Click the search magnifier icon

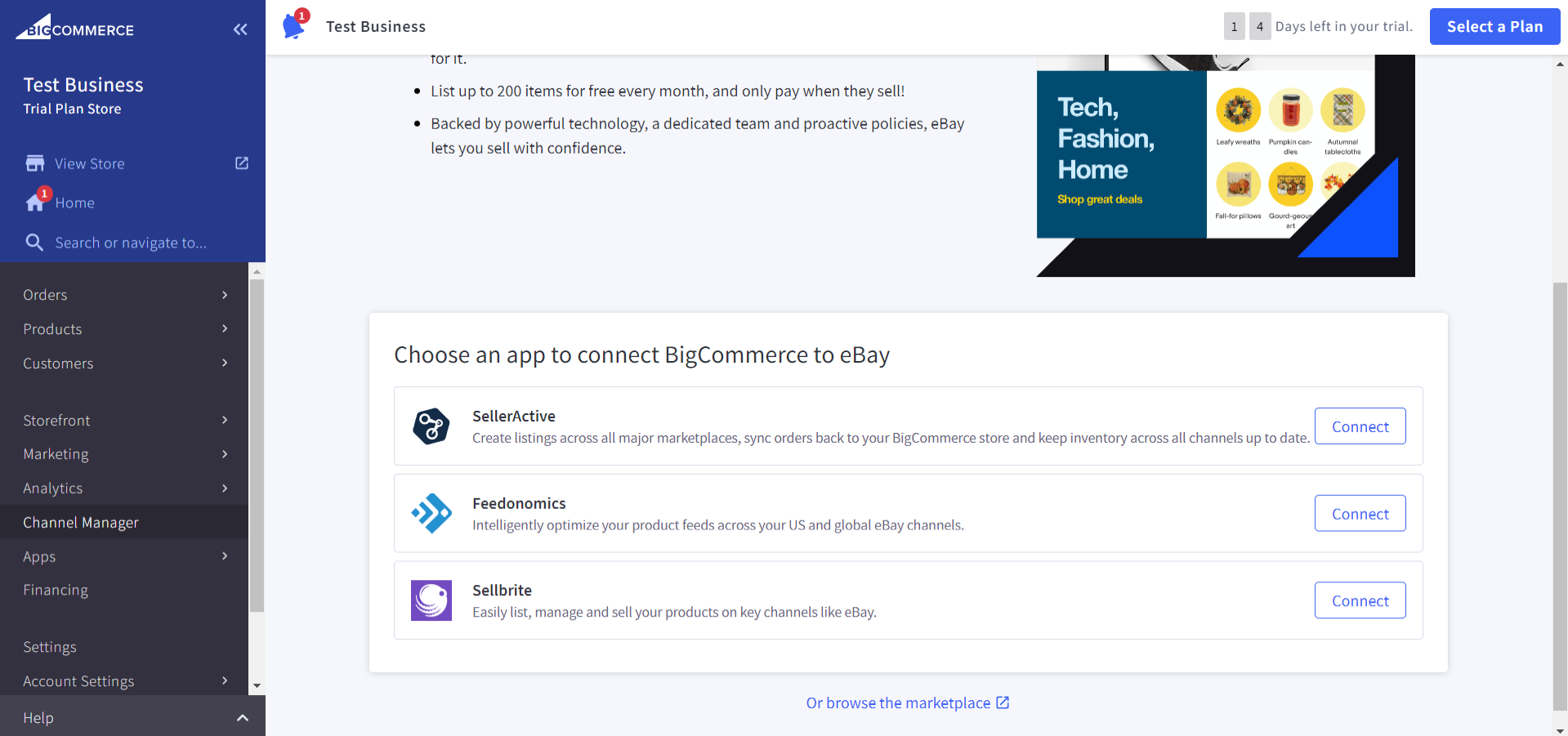pos(34,243)
